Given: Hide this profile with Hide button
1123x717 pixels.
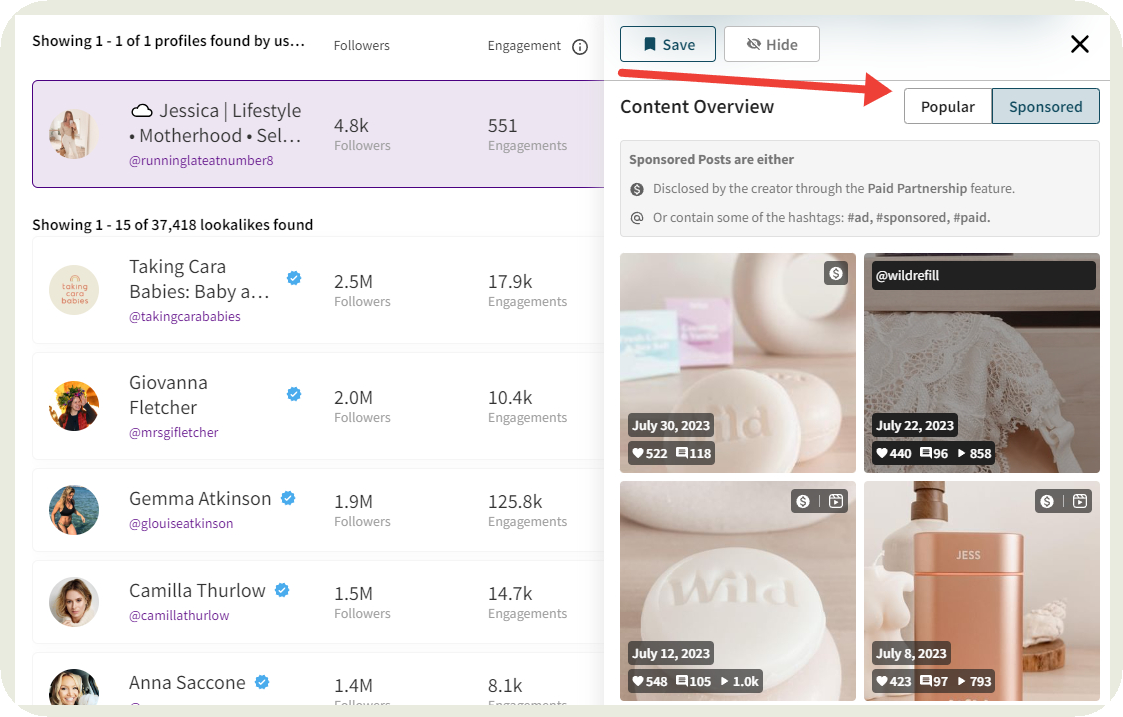Looking at the screenshot, I should pyautogui.click(x=771, y=44).
